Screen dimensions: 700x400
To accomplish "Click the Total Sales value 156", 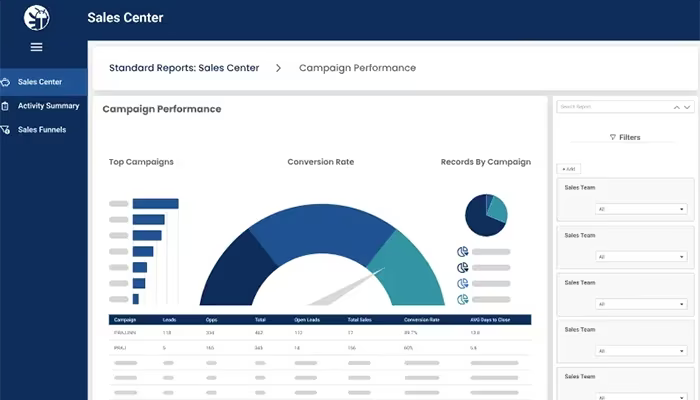I will (352, 348).
